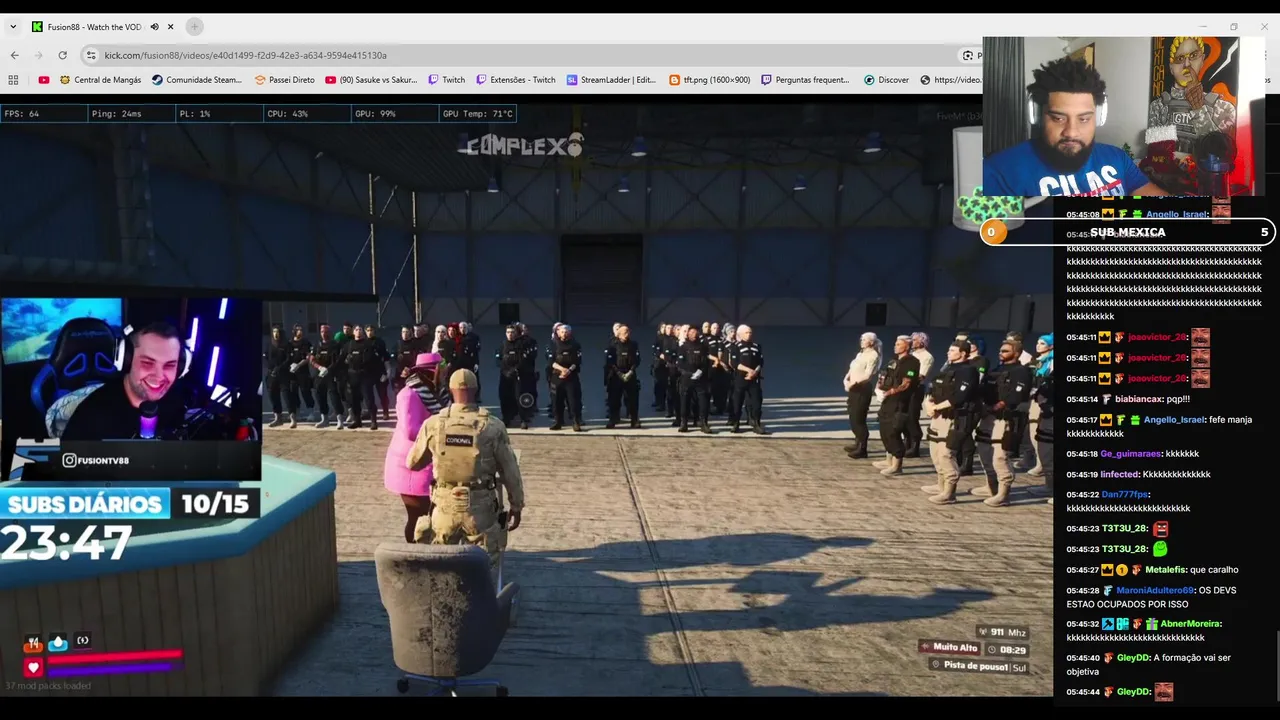1280x720 pixels.
Task: Click the 10/15 subs counter
Action: point(215,503)
